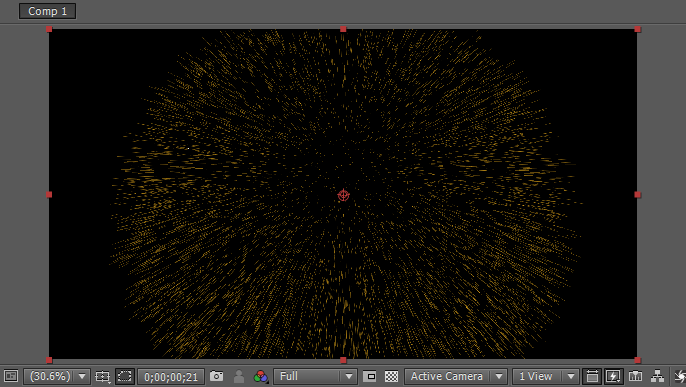Image resolution: width=686 pixels, height=387 pixels.
Task: Click Always Preview This View icon
Action: click(11, 376)
